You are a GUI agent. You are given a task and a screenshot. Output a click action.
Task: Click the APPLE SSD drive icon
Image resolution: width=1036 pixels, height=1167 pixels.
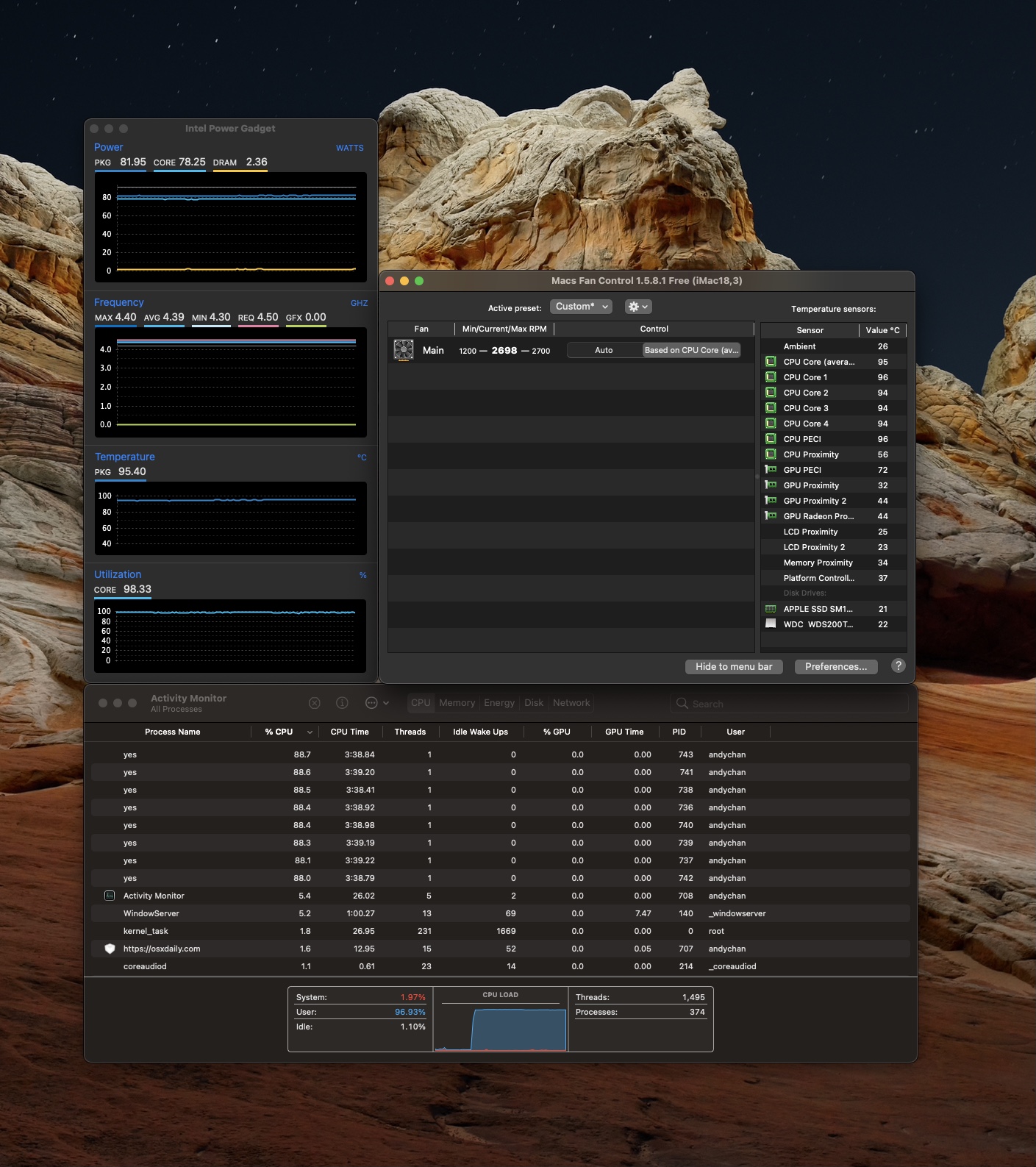771,609
